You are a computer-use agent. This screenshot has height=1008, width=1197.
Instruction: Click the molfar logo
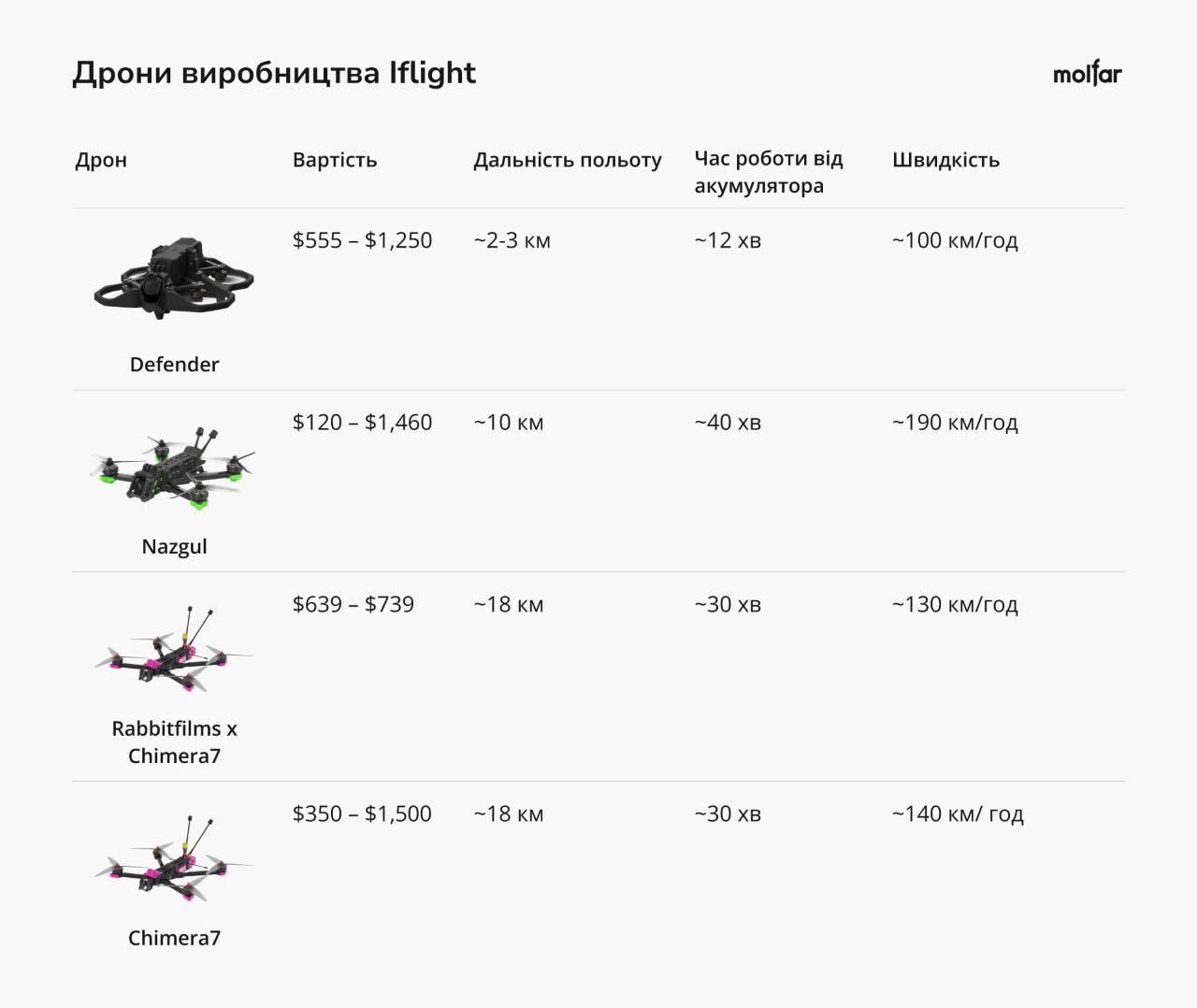click(x=1087, y=74)
